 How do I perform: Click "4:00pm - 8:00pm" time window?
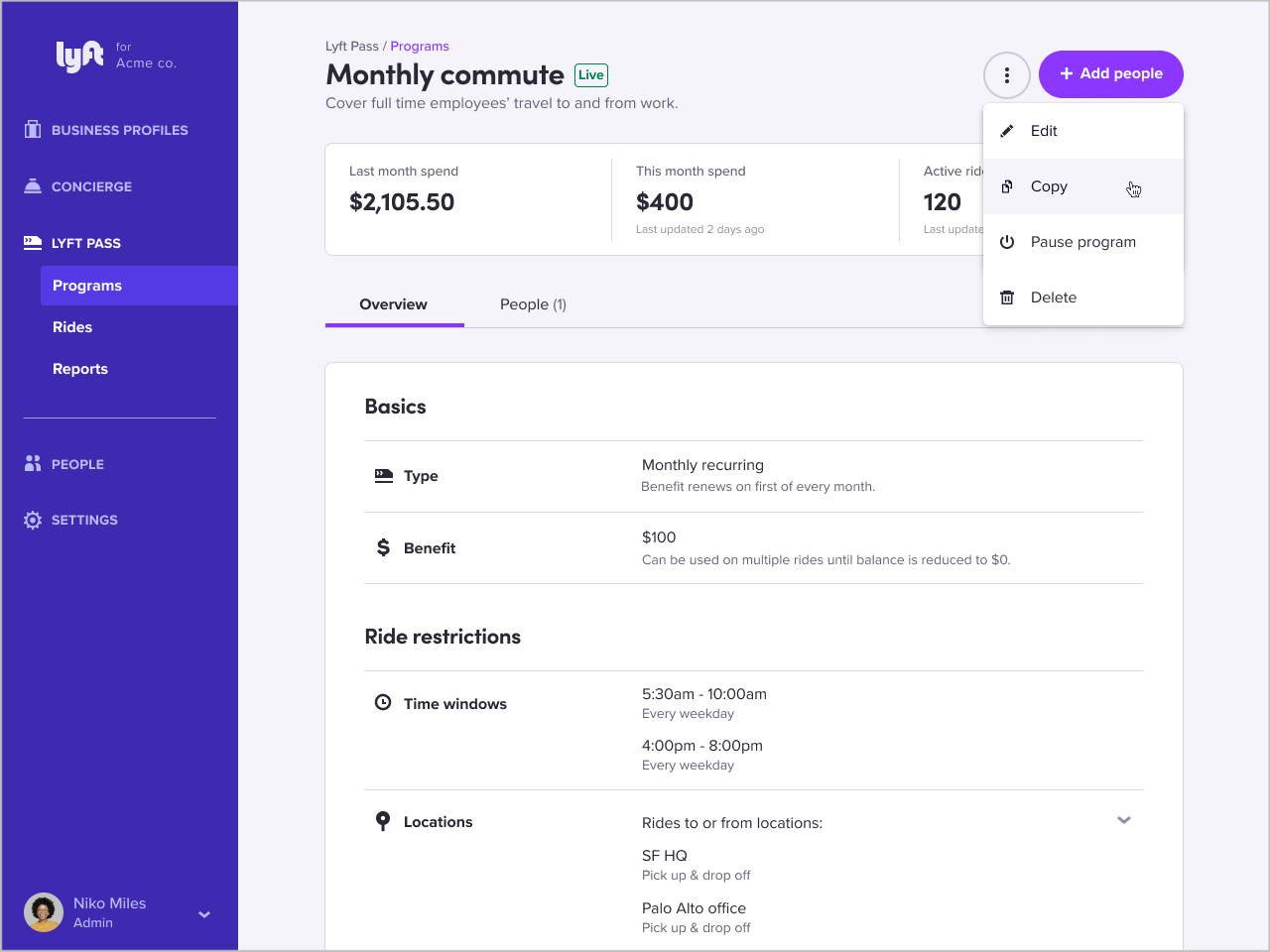pos(702,746)
